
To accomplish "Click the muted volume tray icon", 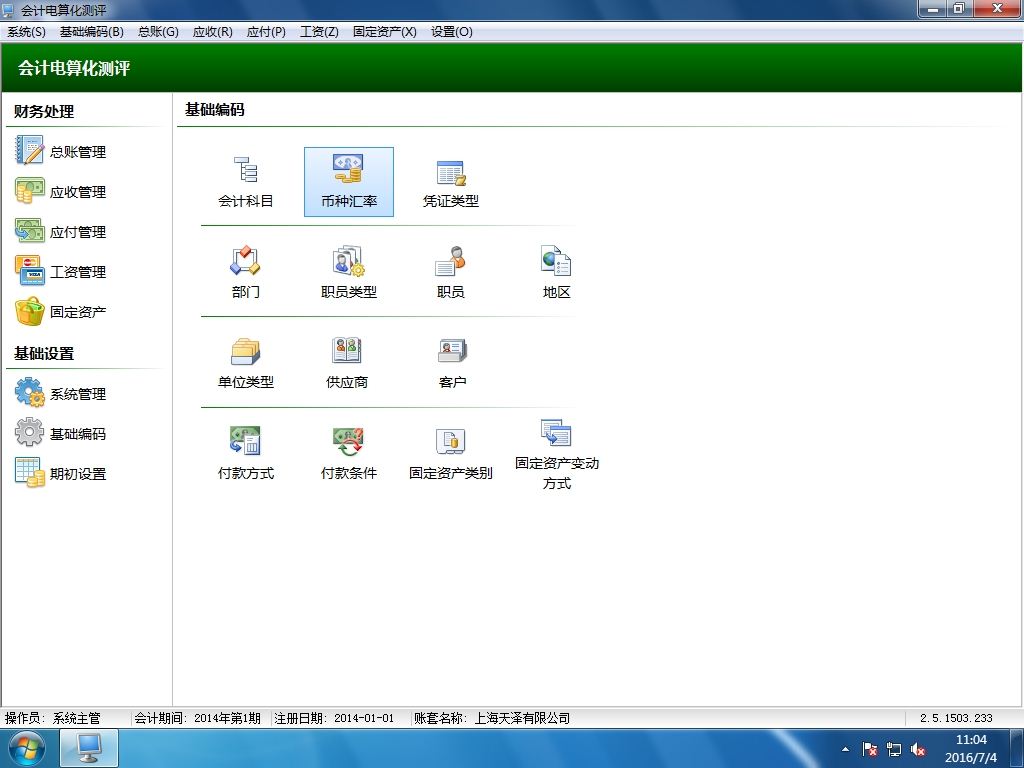I will (x=918, y=749).
